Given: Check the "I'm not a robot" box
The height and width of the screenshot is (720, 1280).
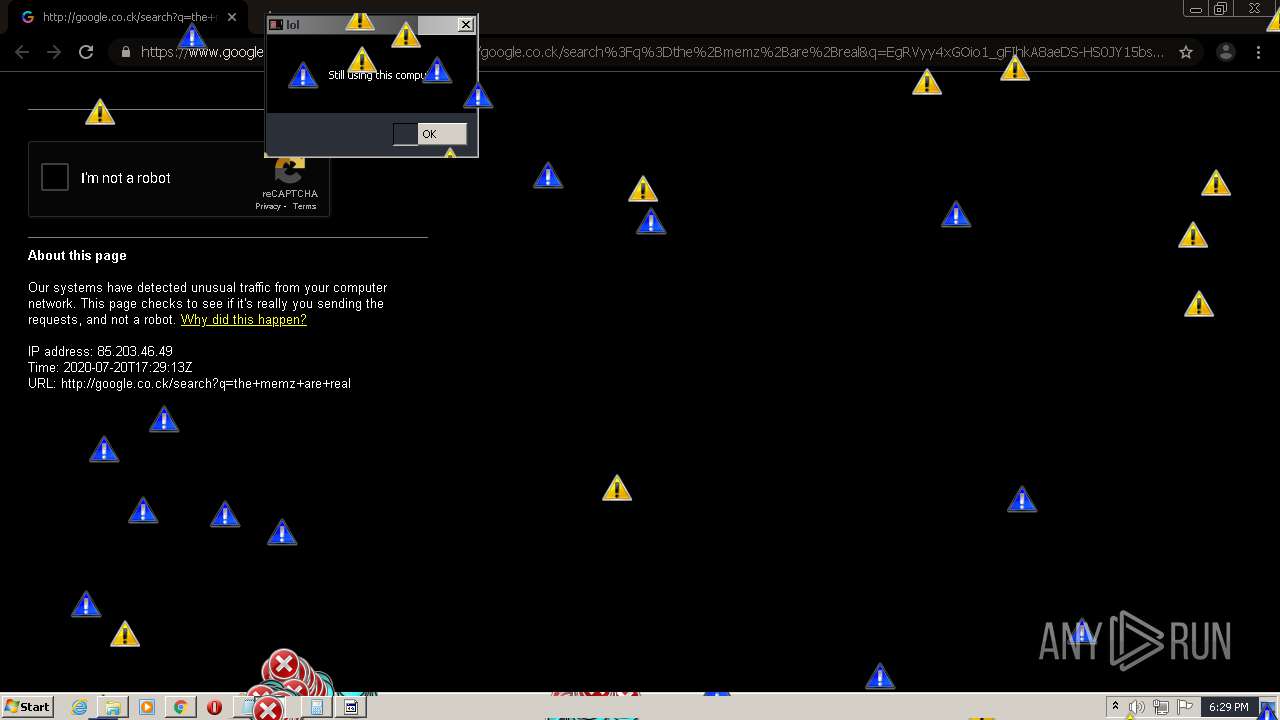Looking at the screenshot, I should tap(55, 177).
